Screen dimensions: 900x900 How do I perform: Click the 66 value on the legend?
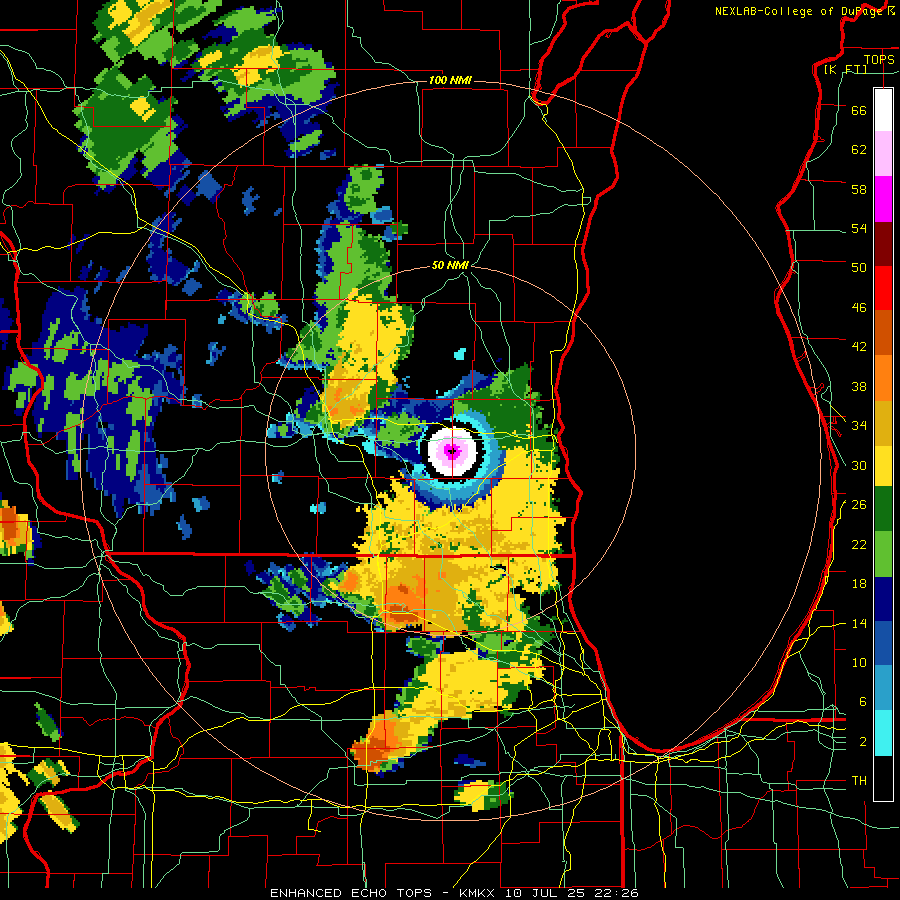[x=859, y=110]
